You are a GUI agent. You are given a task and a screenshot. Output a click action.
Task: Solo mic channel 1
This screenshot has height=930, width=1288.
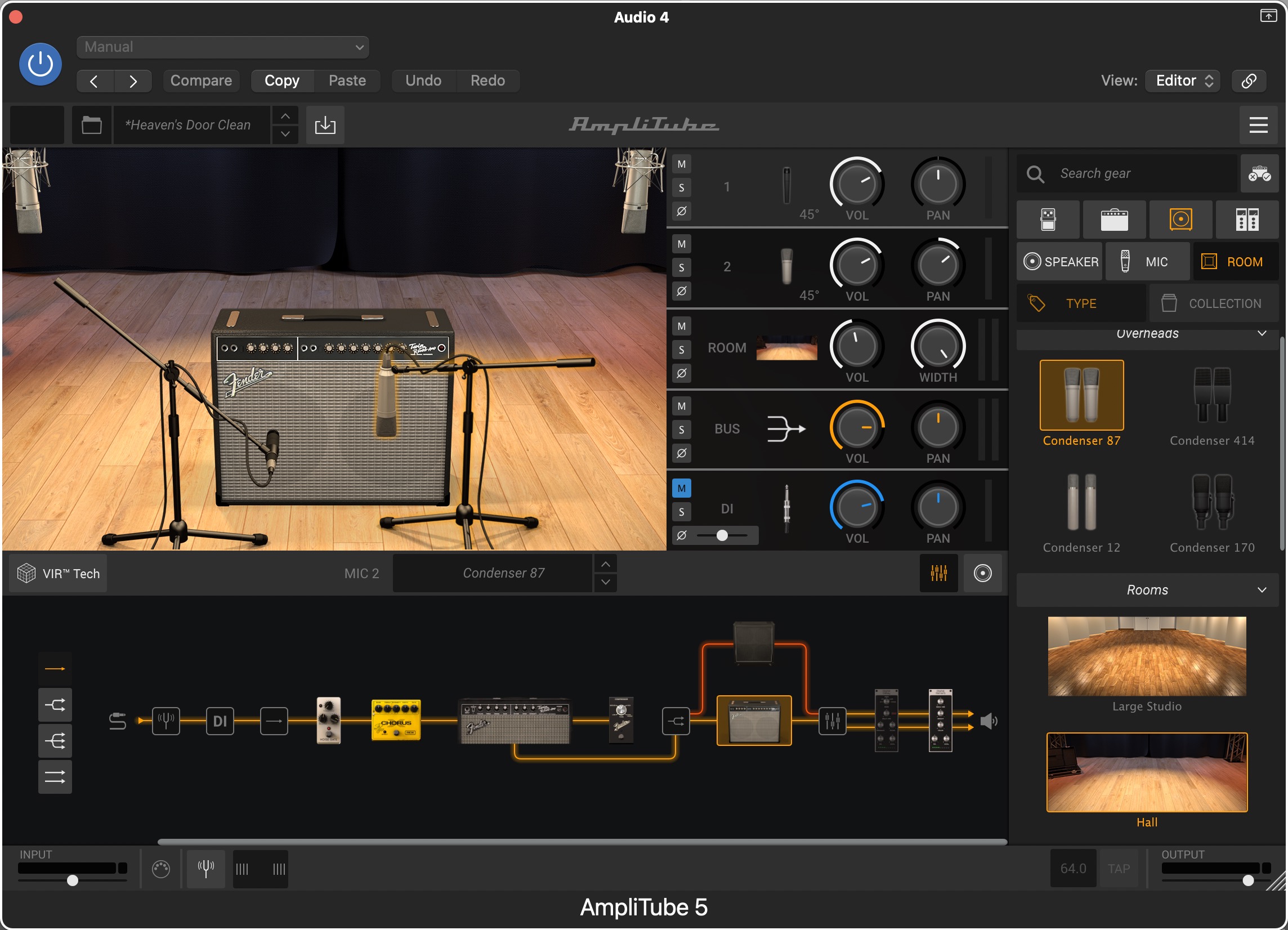(682, 188)
